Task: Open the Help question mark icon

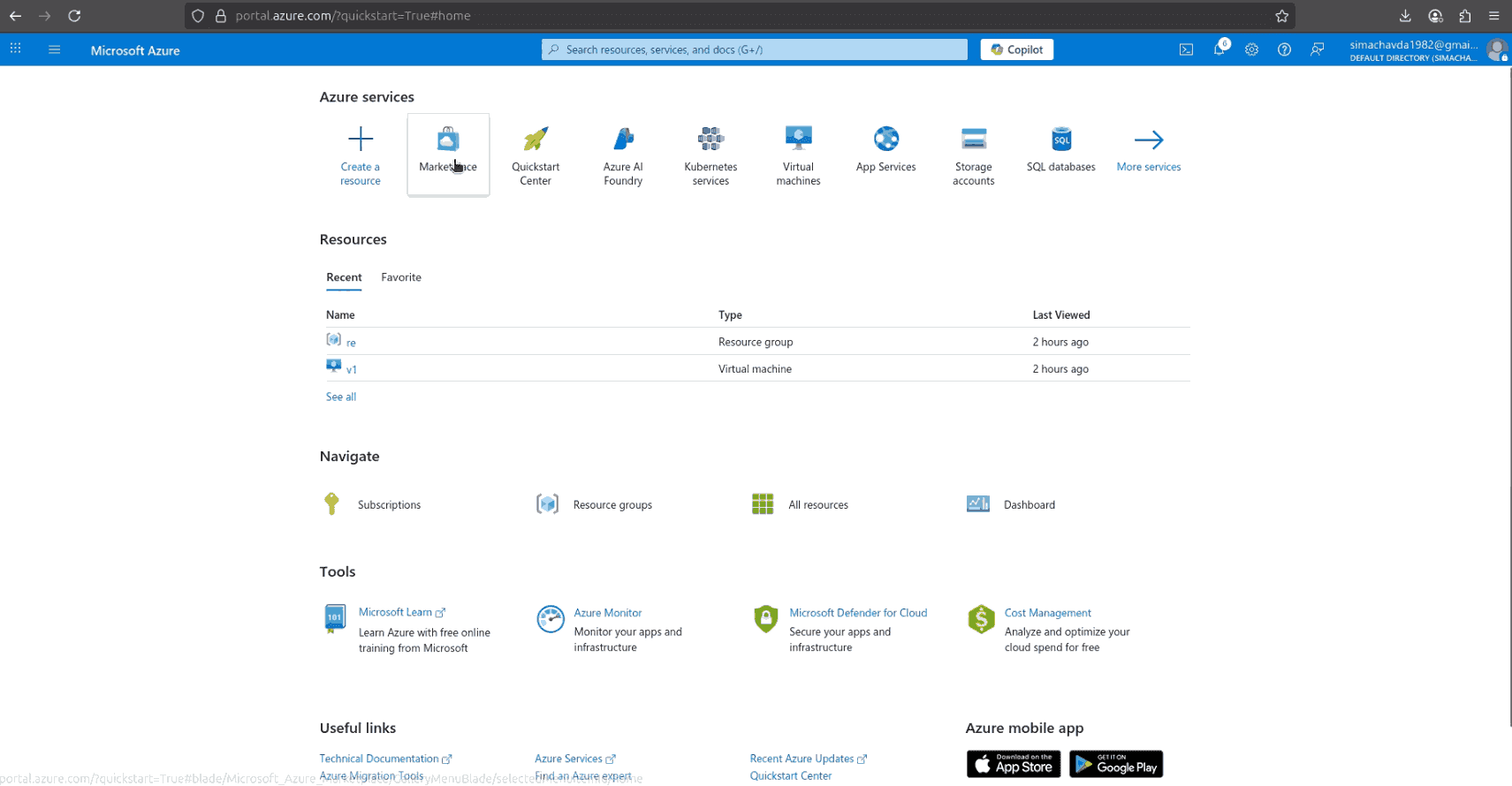Action: tap(1284, 49)
